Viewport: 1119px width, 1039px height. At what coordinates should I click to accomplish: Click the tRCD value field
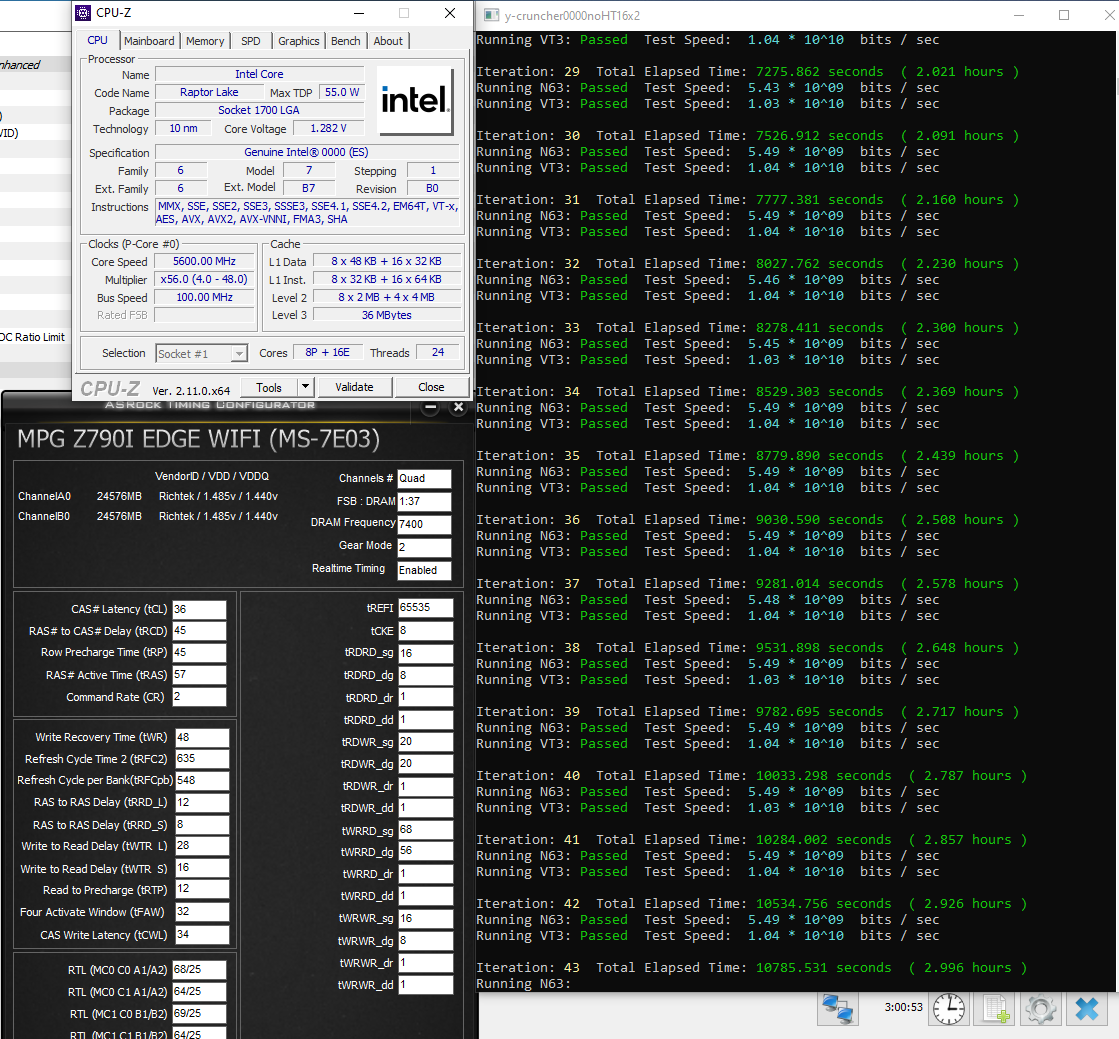199,631
